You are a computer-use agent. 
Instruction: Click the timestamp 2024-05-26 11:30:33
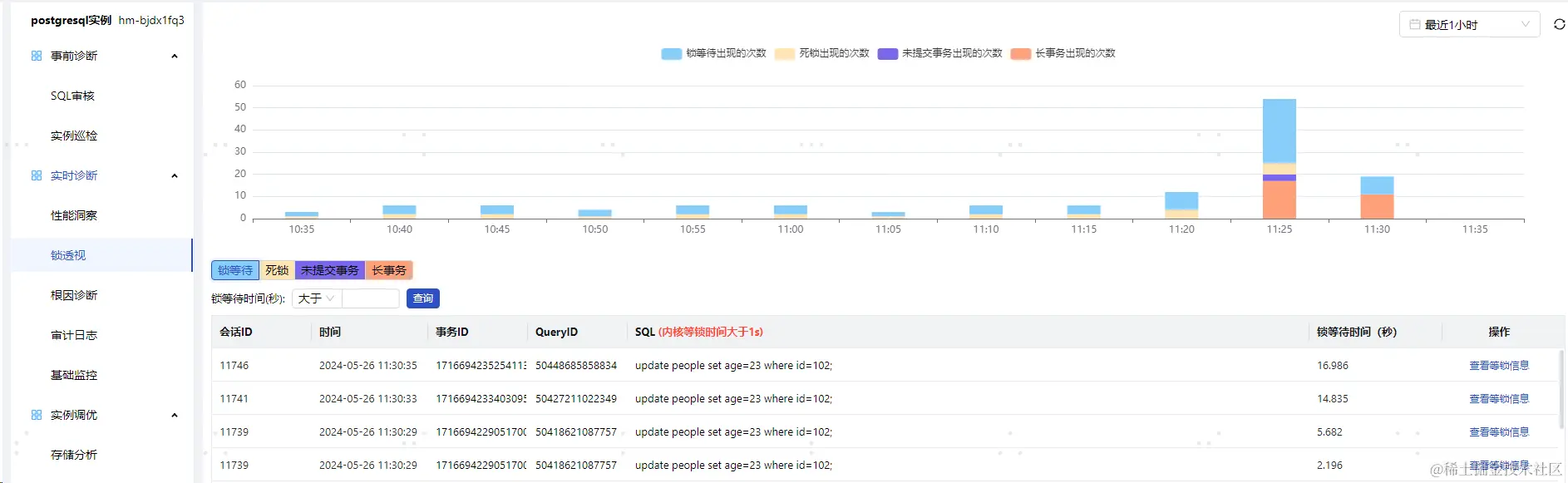coord(368,399)
